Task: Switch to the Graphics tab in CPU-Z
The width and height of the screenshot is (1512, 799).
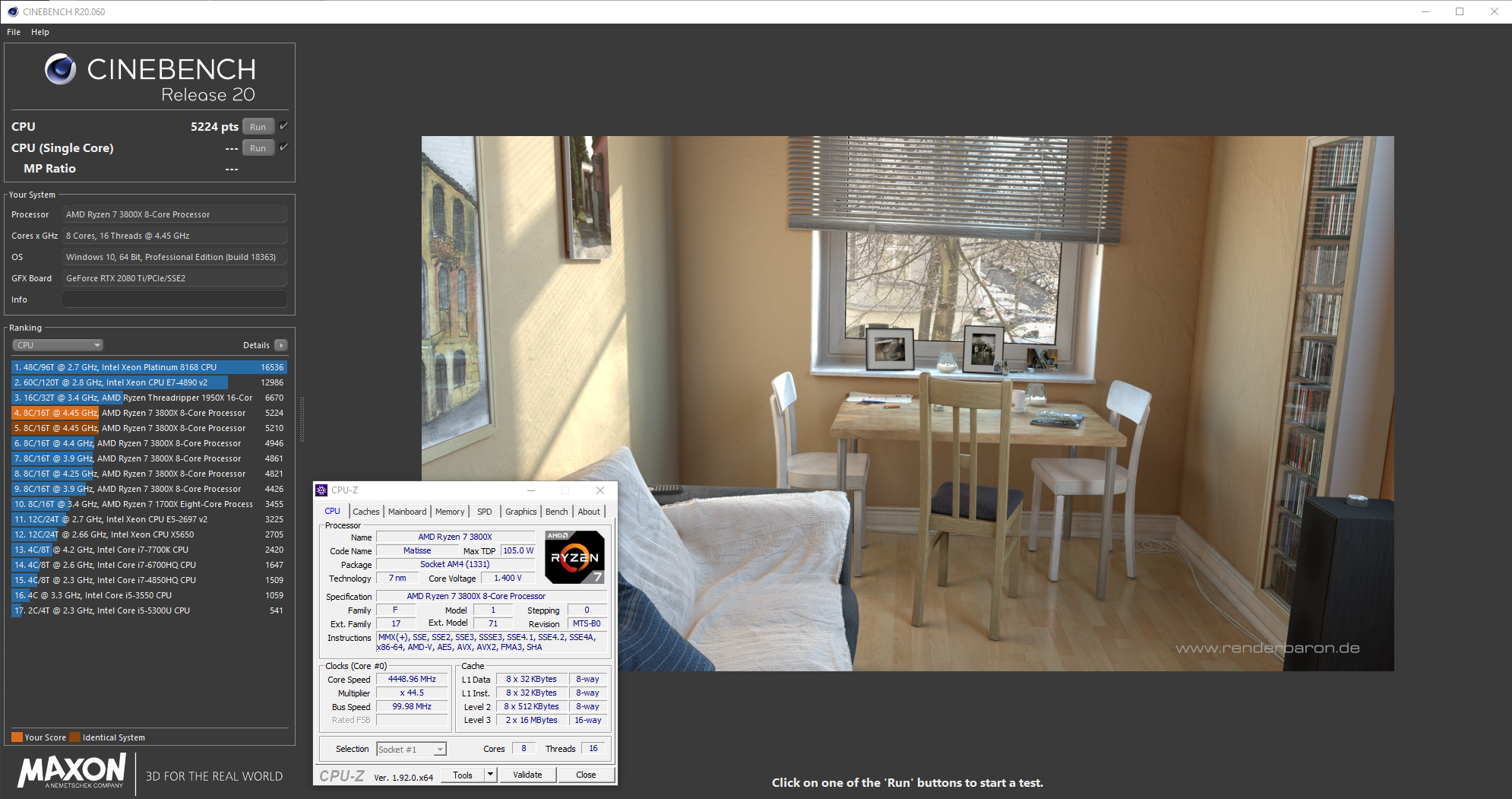Action: pyautogui.click(x=521, y=512)
